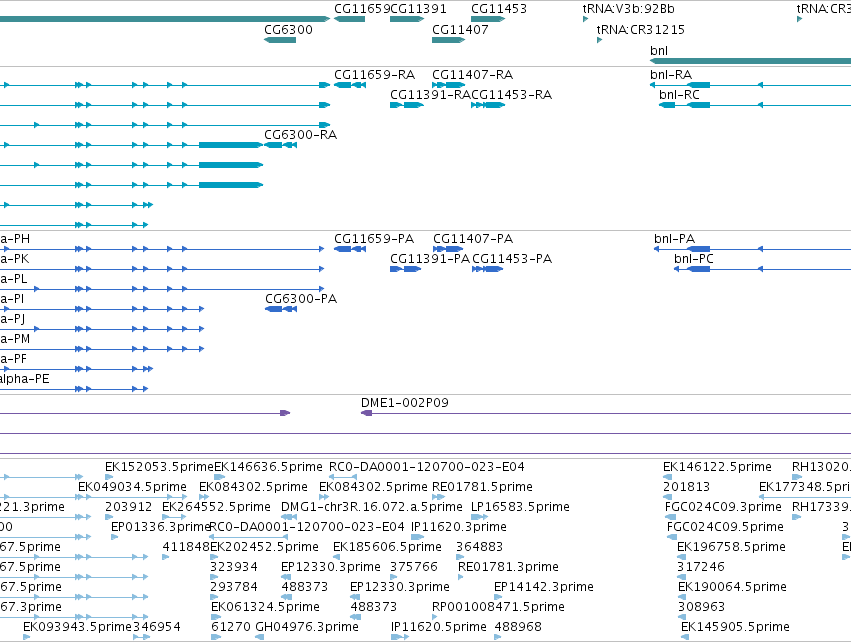Select the CG11391 gene label
Screen dimensions: 851x642
point(418,9)
